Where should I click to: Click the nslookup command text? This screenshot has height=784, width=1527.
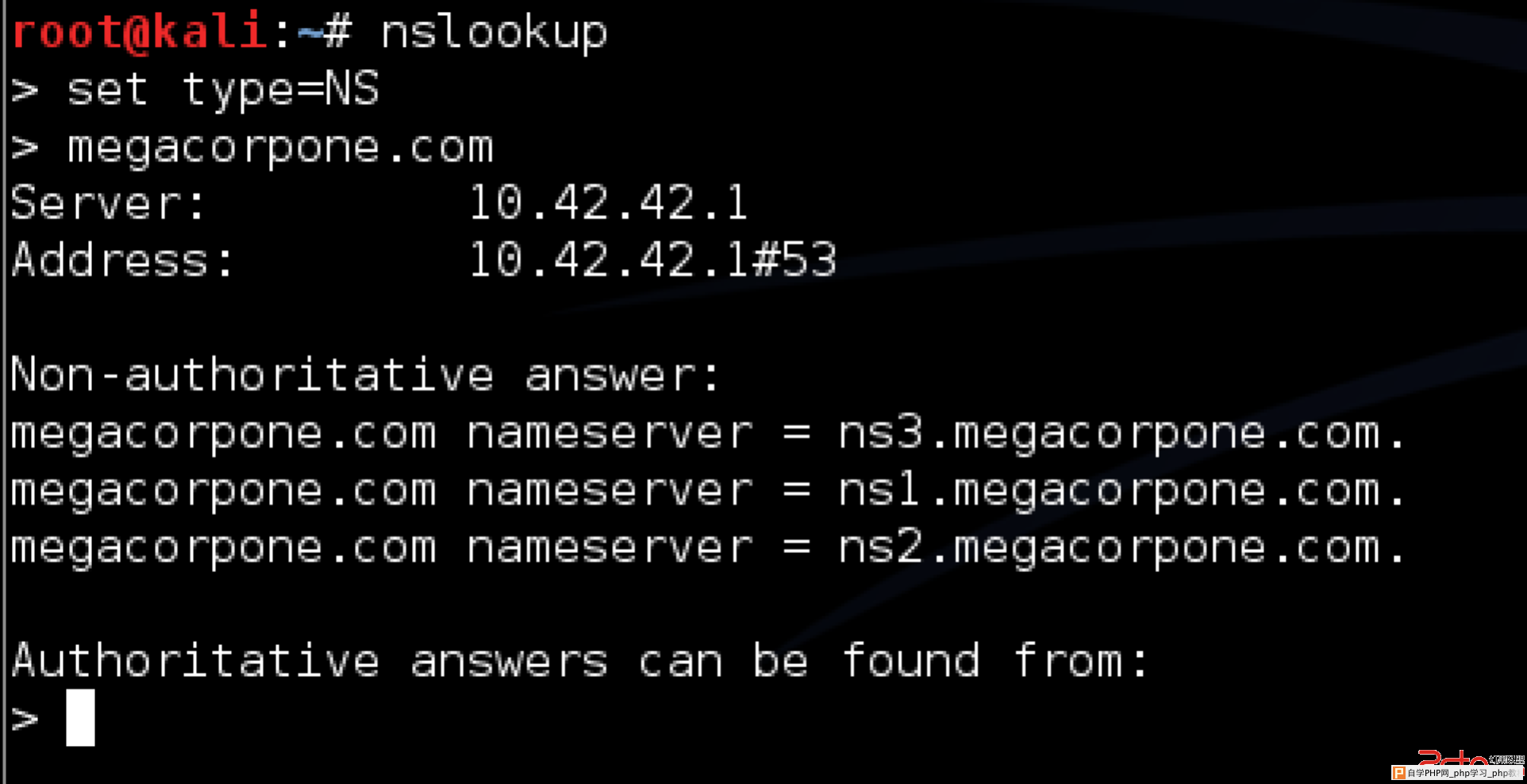tap(494, 33)
